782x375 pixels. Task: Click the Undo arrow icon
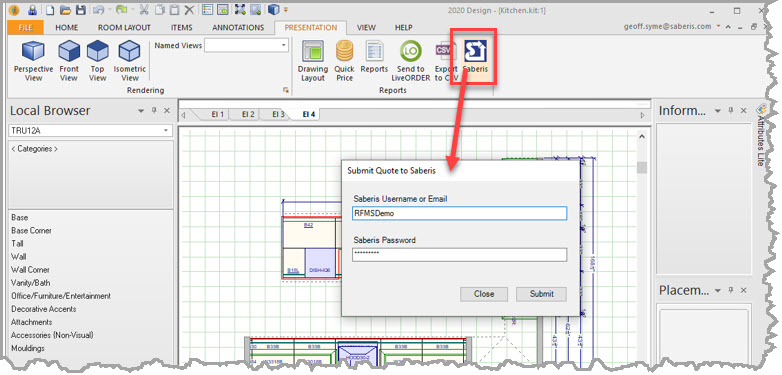click(98, 9)
